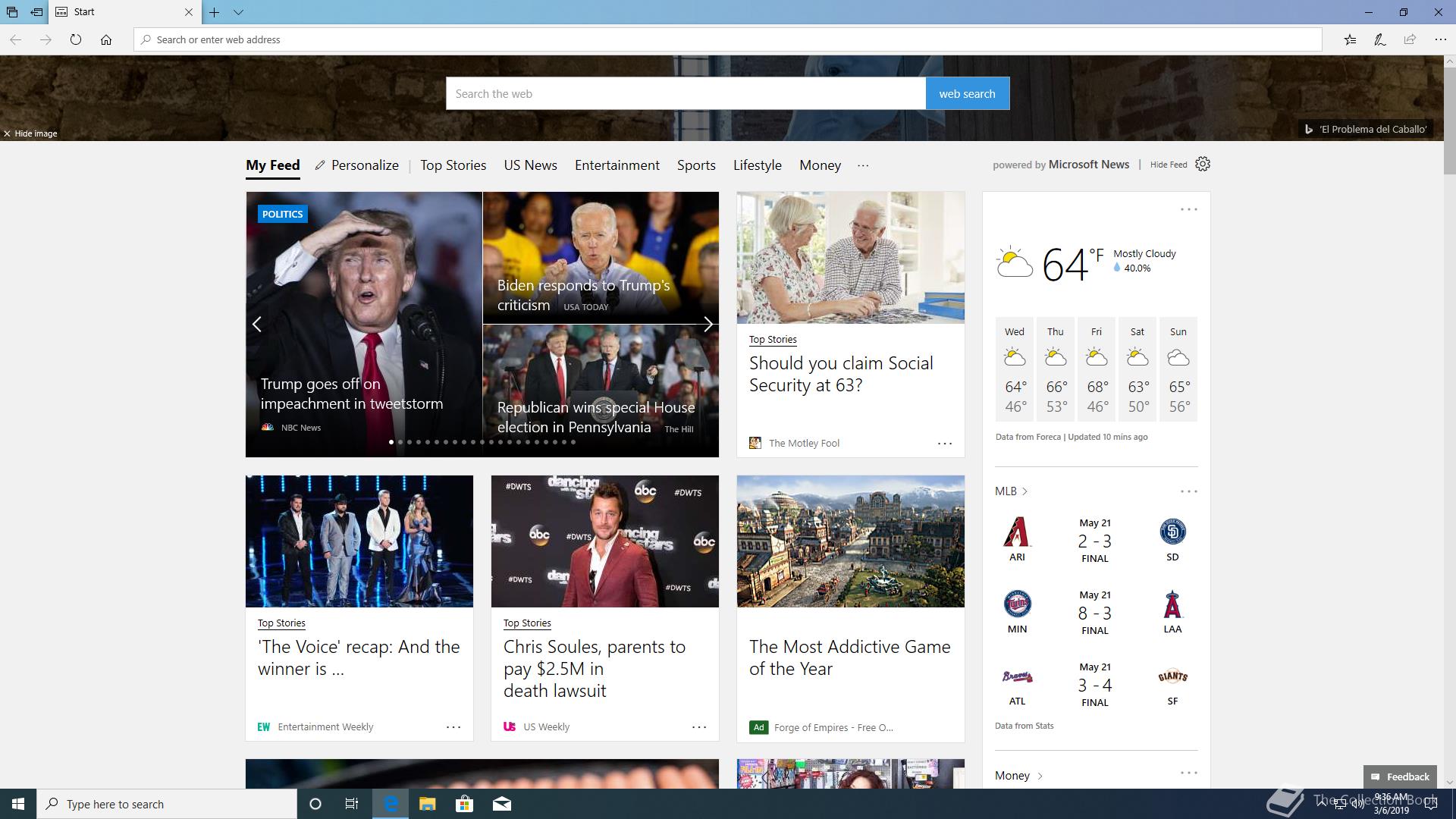Open the US News tab
The image size is (1456, 819).
click(x=531, y=165)
